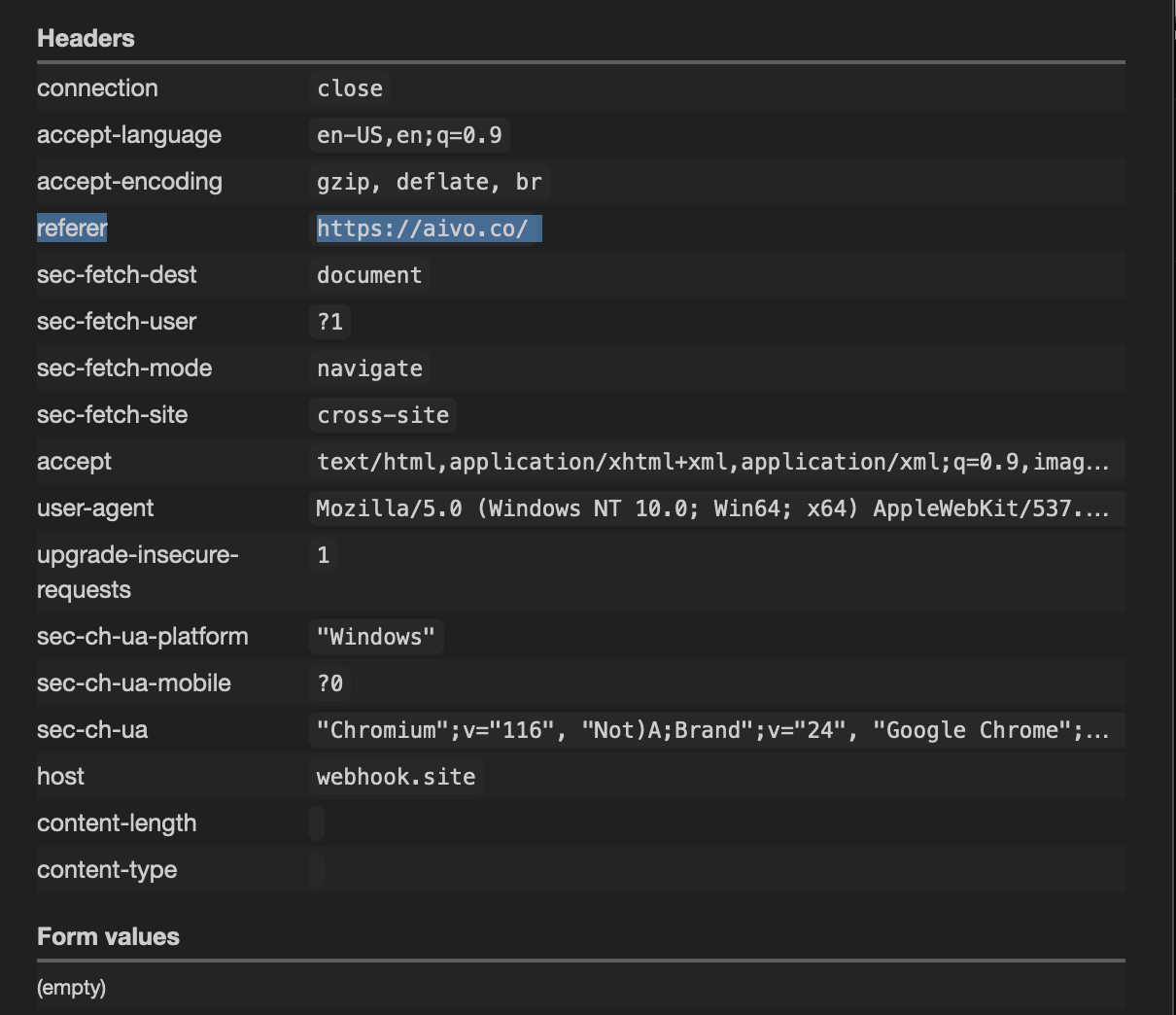Image resolution: width=1176 pixels, height=1015 pixels.
Task: Click the '?1' sec-fetch-user value
Action: tap(330, 322)
